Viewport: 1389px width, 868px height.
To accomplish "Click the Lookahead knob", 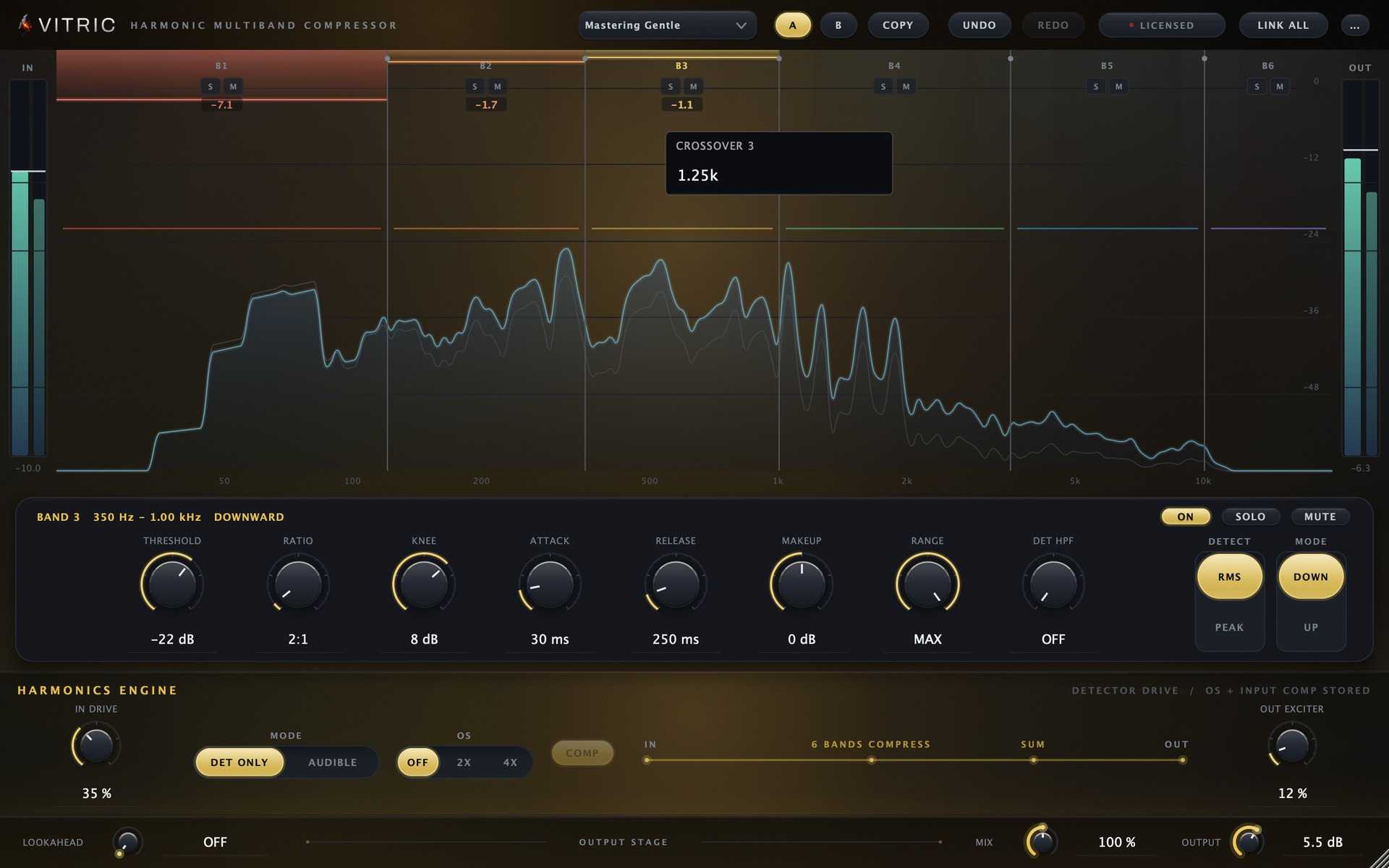I will [127, 842].
